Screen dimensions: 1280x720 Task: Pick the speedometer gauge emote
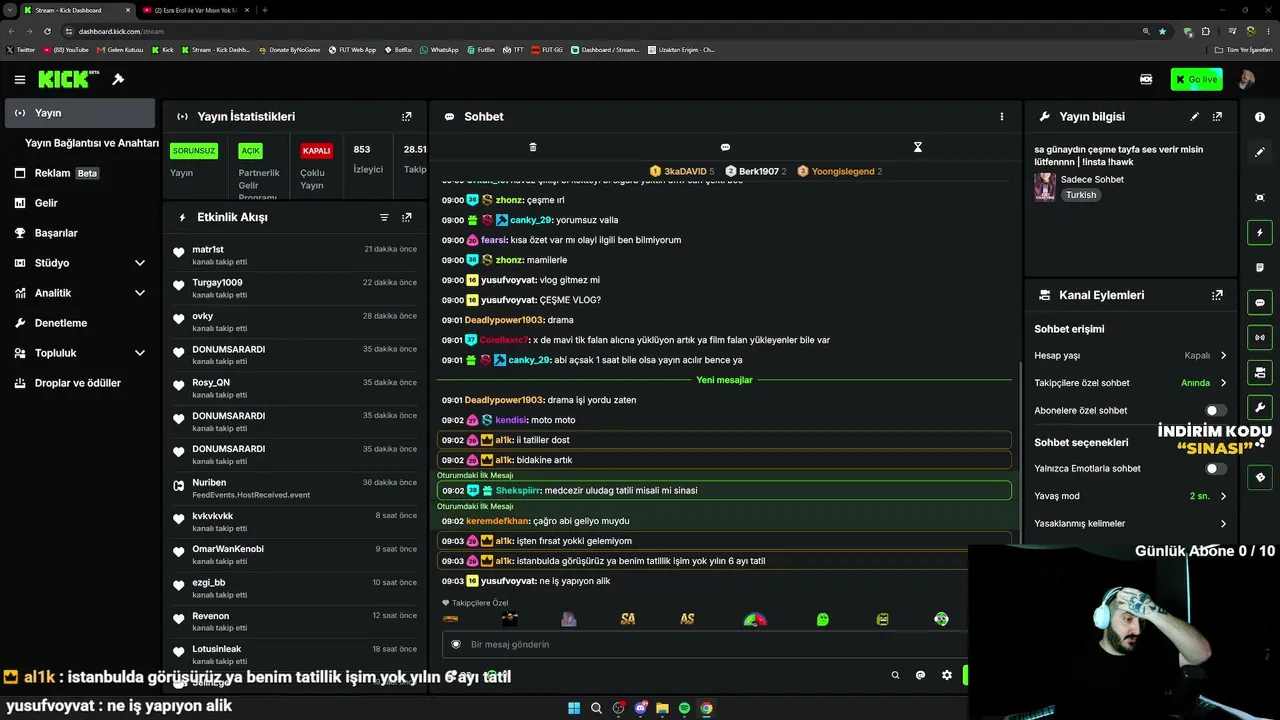click(755, 619)
